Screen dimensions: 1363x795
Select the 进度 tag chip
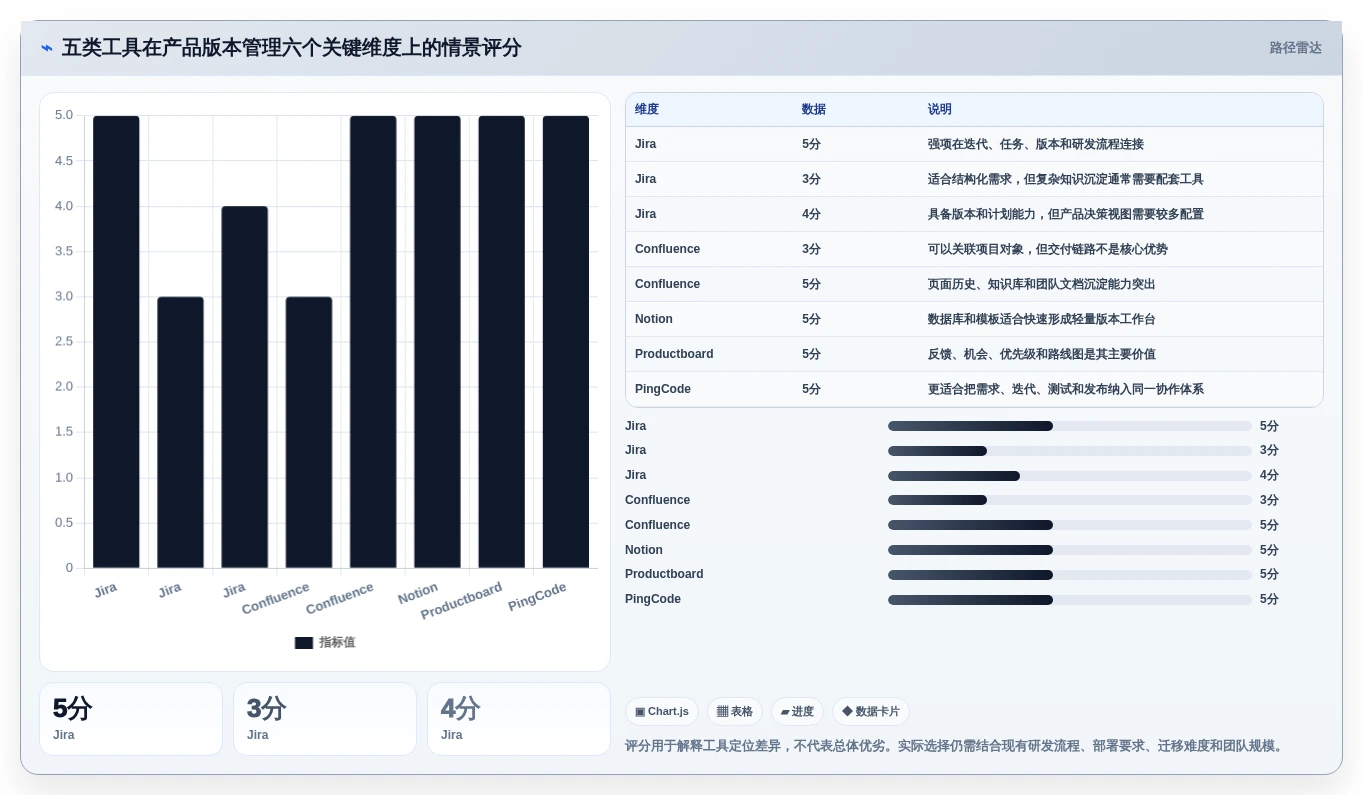pos(797,712)
